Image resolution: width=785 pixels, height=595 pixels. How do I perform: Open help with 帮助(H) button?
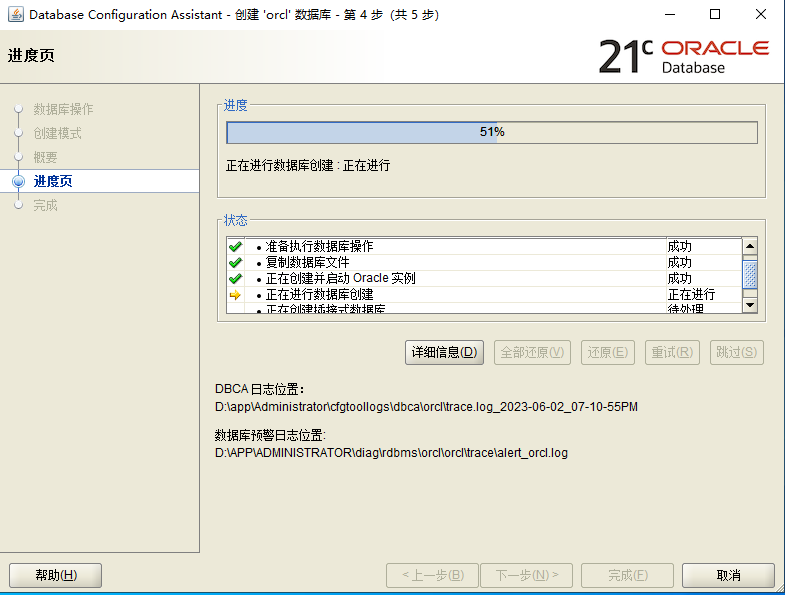tap(56, 575)
